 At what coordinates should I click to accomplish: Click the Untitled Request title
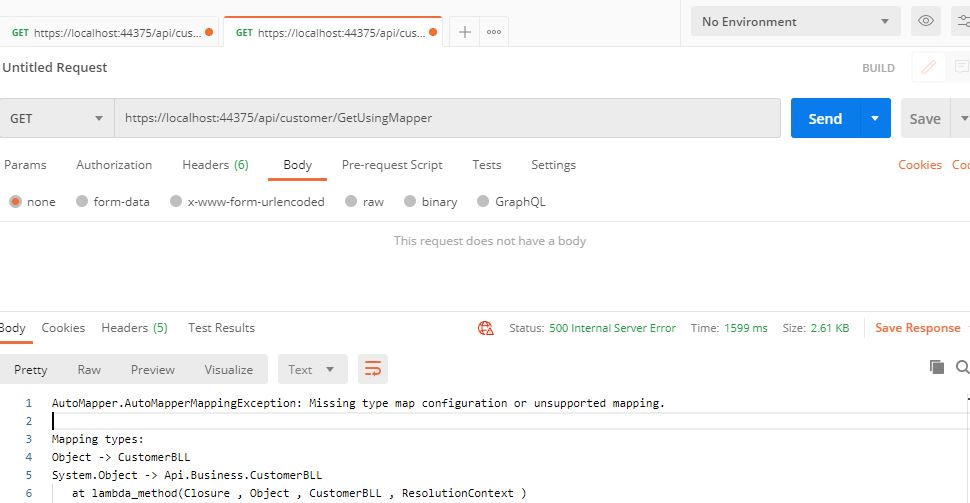pyautogui.click(x=54, y=67)
